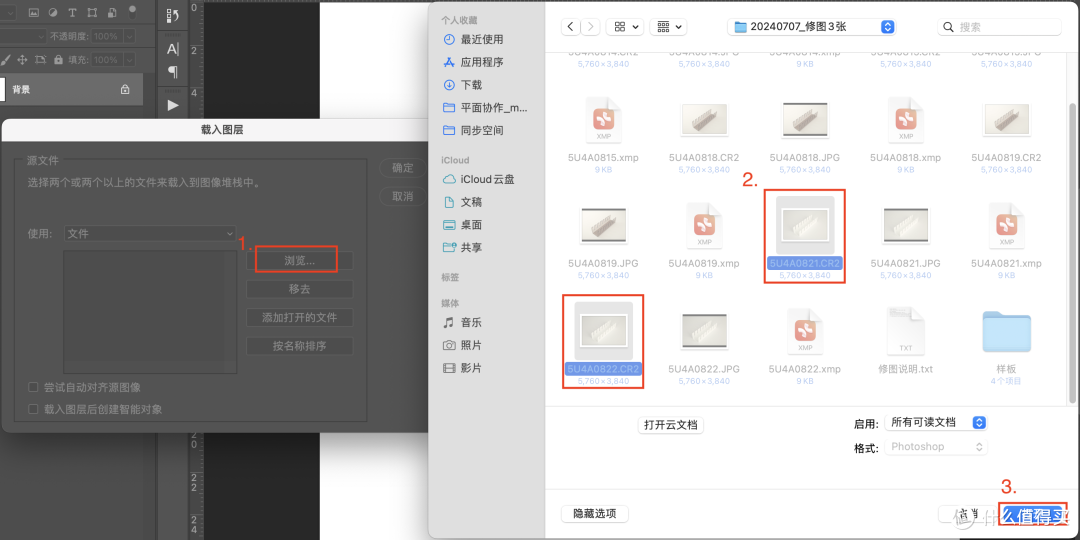
Task: Click the shape layer filter icon
Action: pyautogui.click(x=92, y=12)
